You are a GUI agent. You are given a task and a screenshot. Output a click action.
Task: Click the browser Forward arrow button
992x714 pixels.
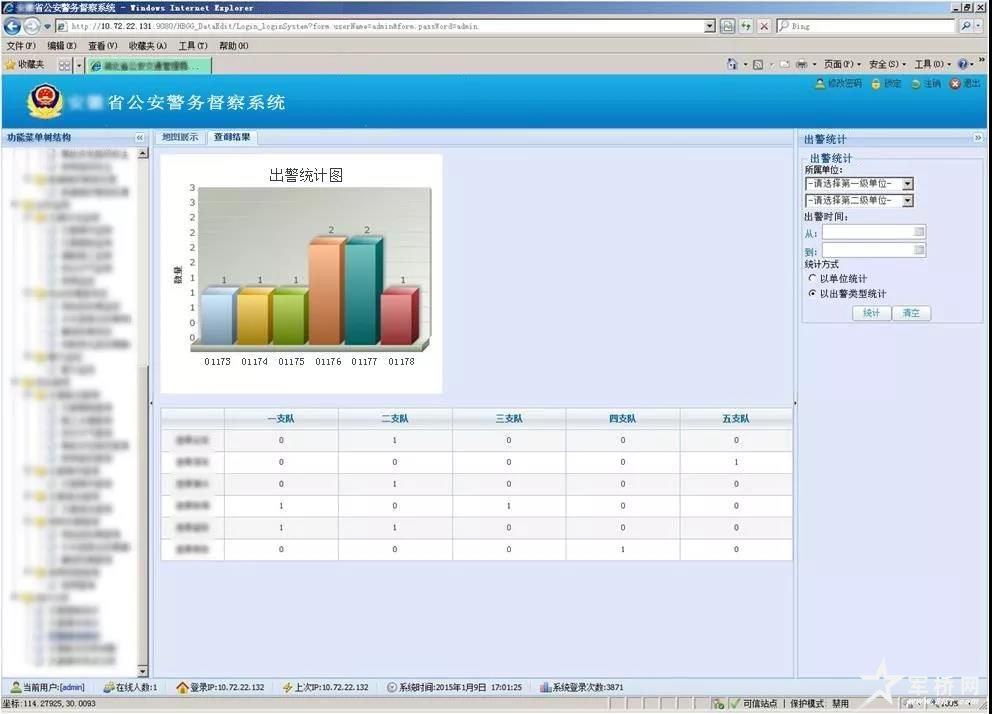tap(31, 26)
